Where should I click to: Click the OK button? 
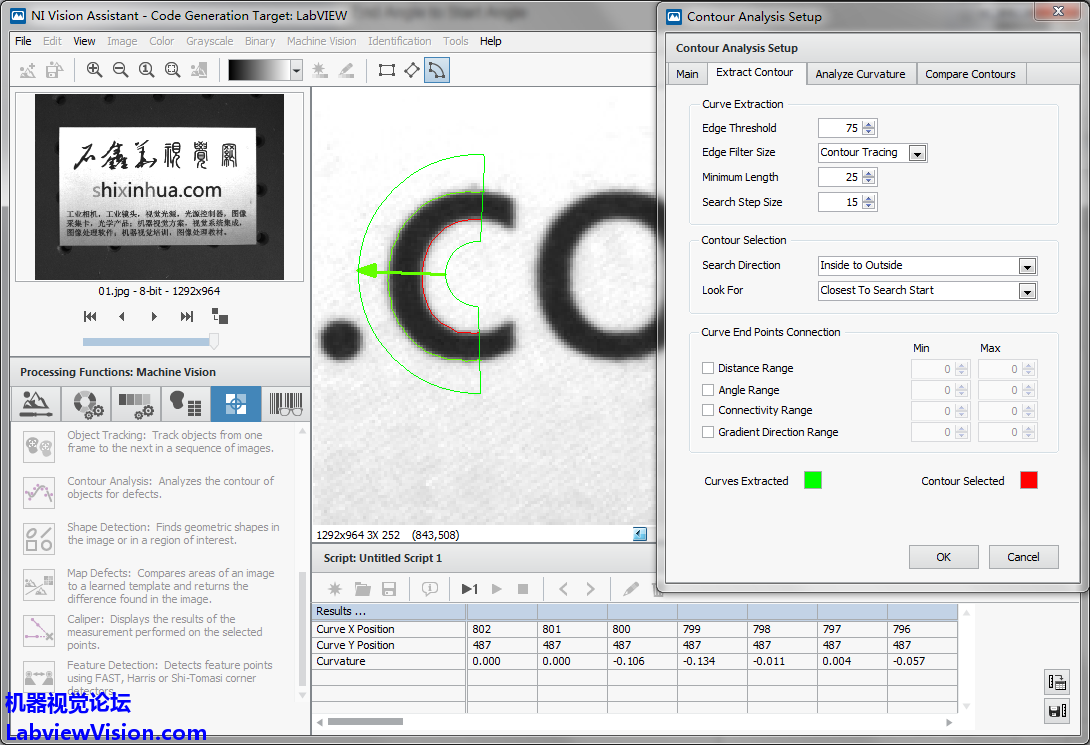[943, 557]
